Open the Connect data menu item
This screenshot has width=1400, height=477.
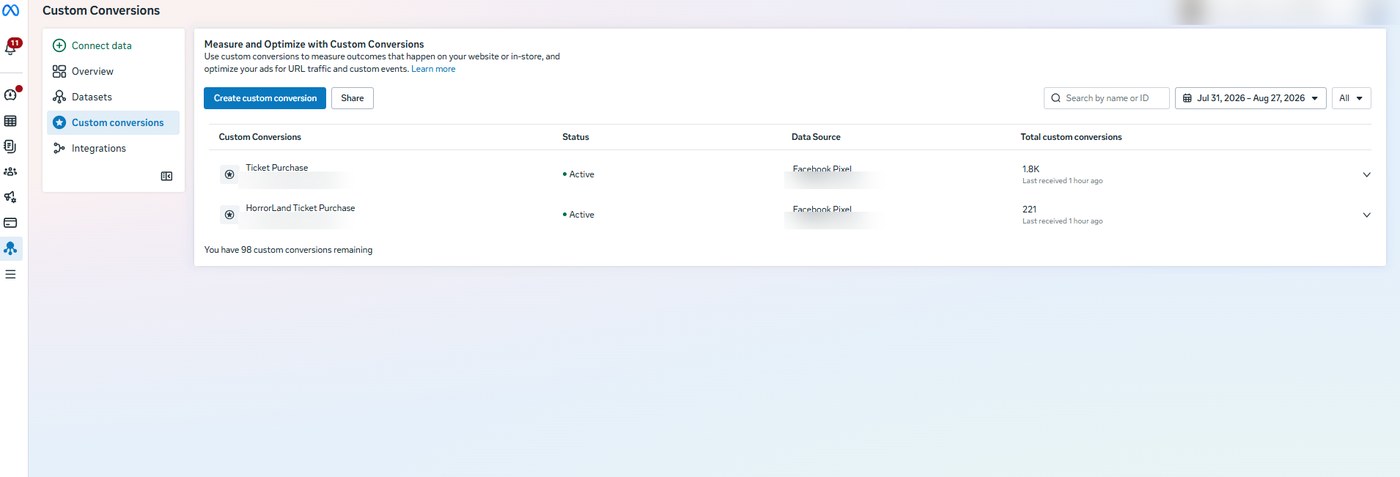pos(113,46)
